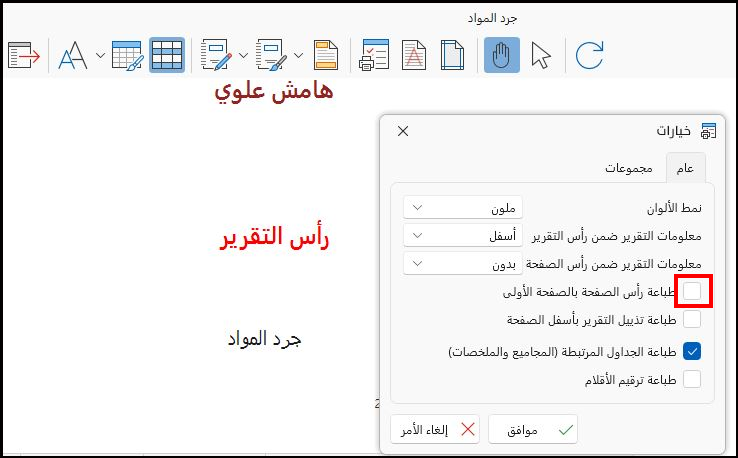
Task: Open معلومات التقرير ضمن رأس التقرير dropdown
Action: tap(463, 235)
